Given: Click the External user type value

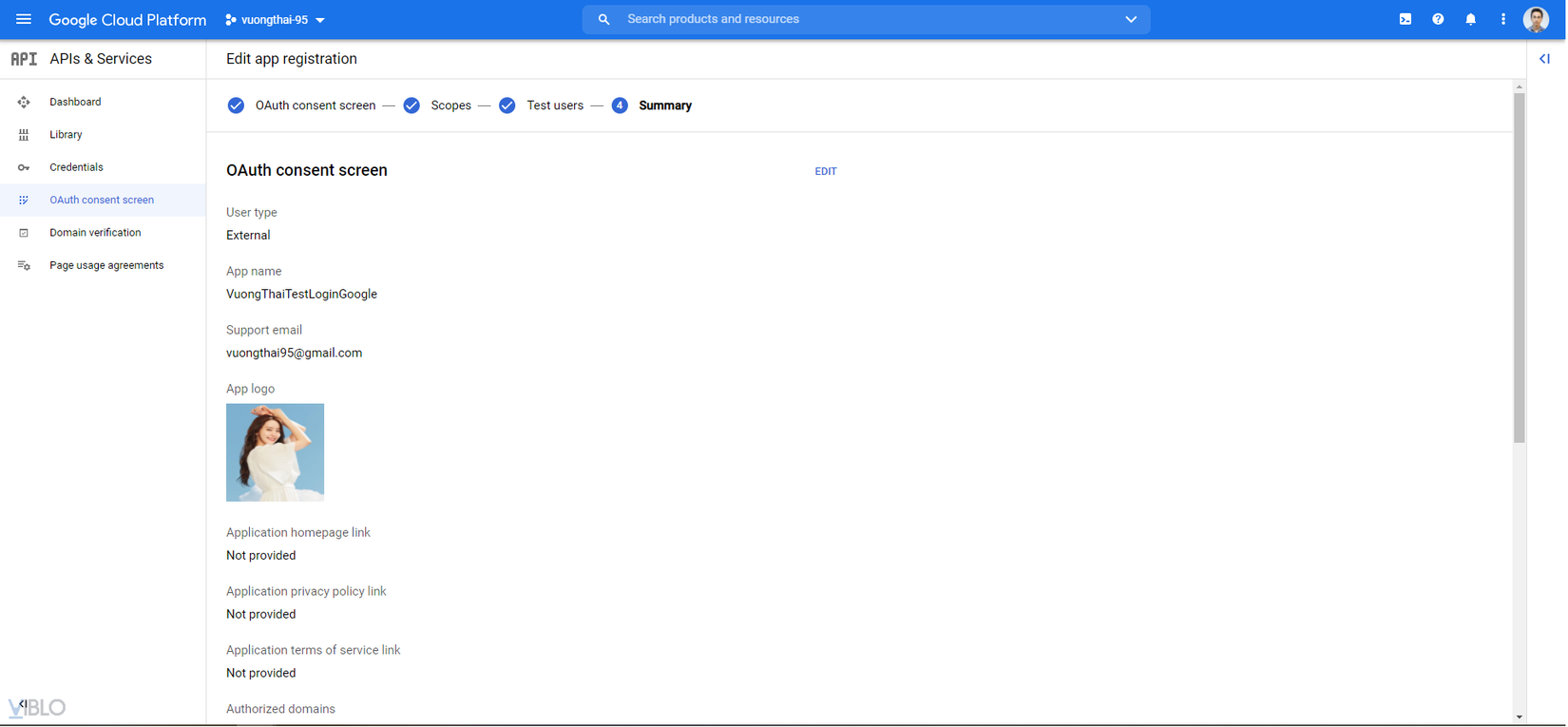Looking at the screenshot, I should [x=248, y=236].
